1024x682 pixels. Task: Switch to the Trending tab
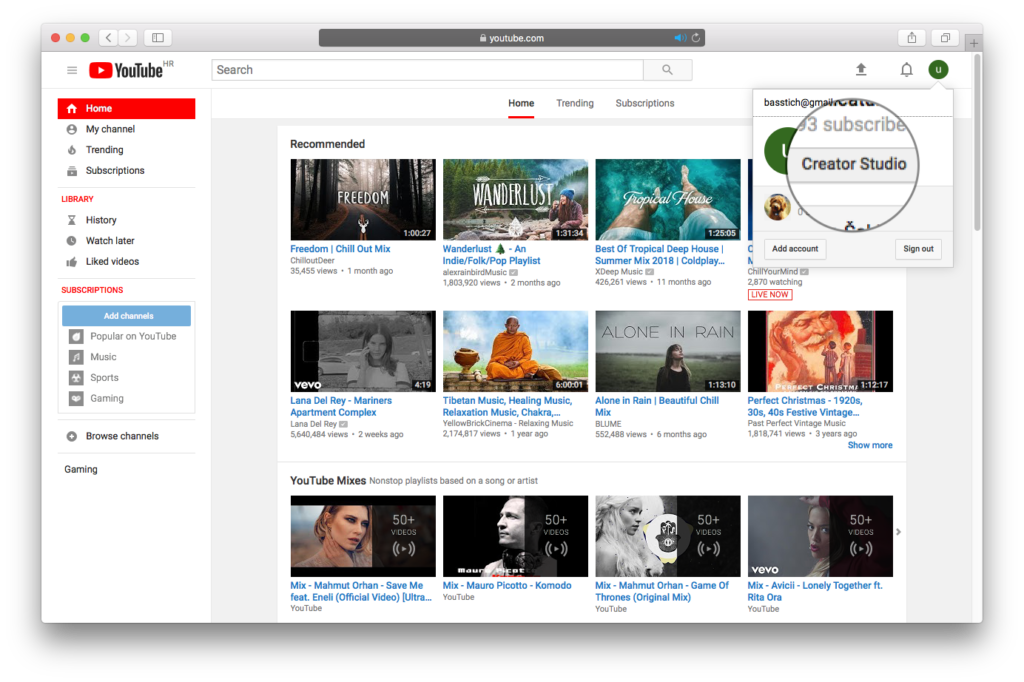pos(575,103)
